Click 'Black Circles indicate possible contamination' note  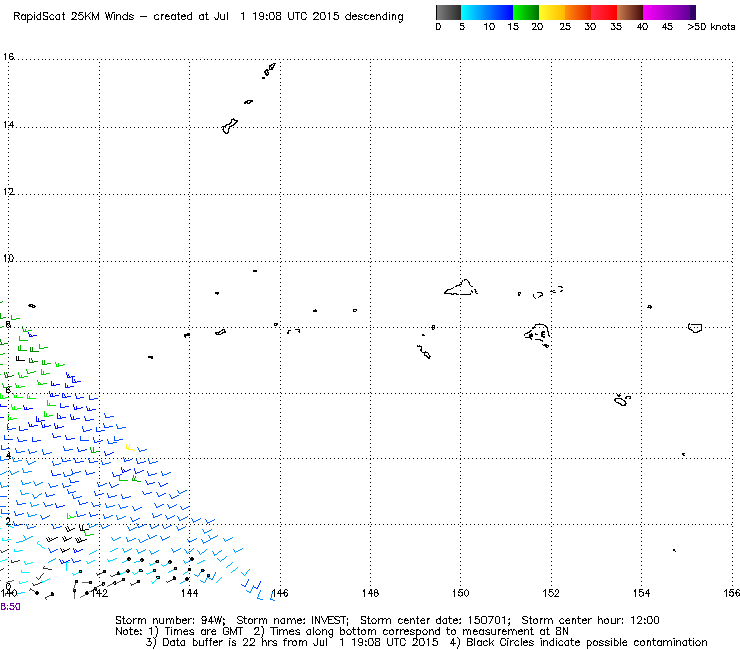(x=587, y=642)
